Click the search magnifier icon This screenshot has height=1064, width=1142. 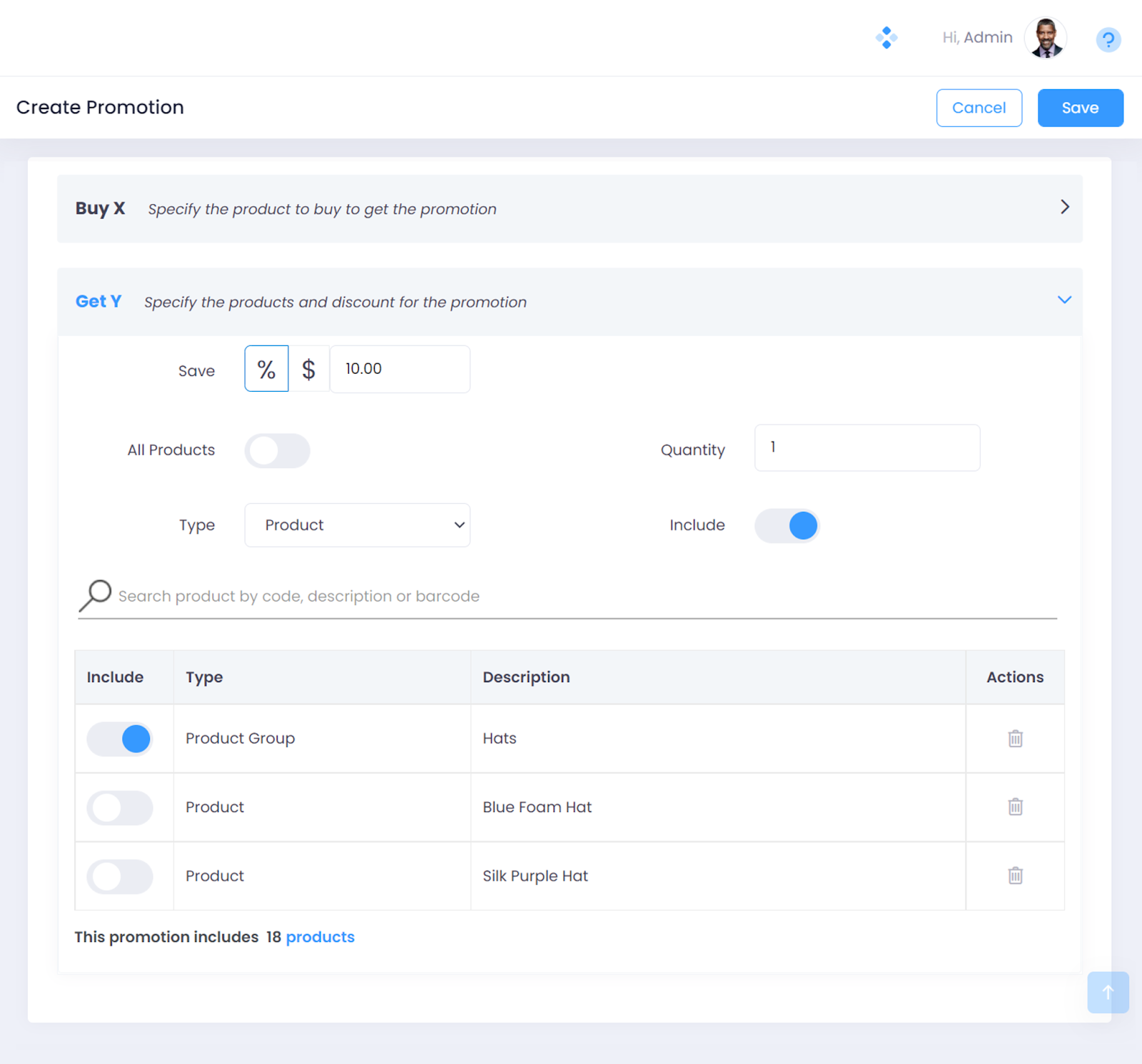[96, 595]
